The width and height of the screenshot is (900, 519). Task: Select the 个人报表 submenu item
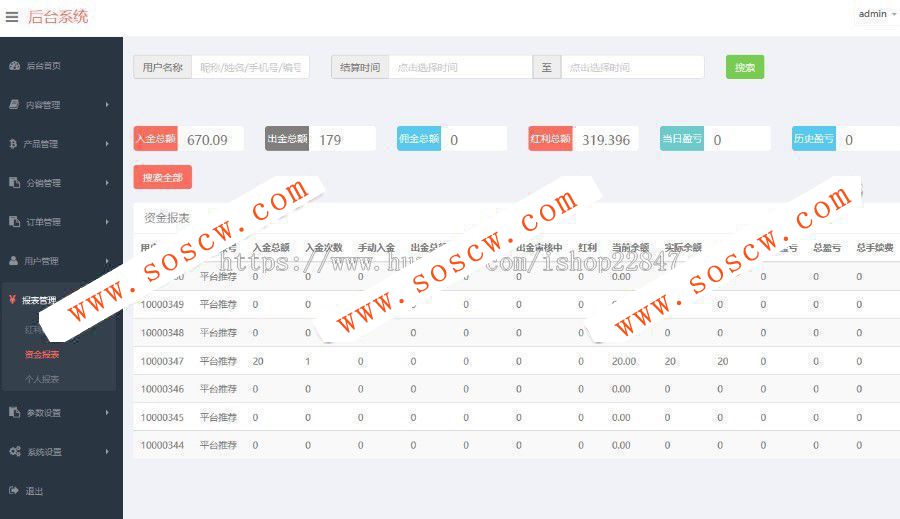coord(42,379)
